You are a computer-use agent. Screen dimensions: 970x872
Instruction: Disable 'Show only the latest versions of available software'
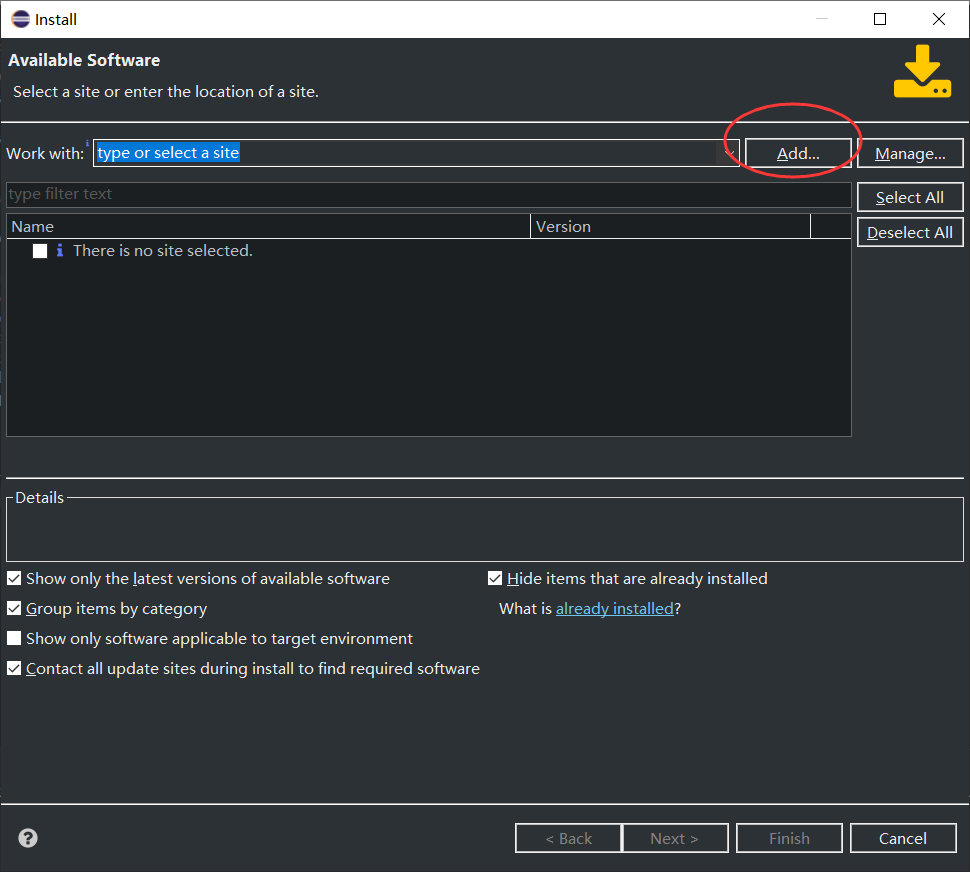tap(14, 578)
